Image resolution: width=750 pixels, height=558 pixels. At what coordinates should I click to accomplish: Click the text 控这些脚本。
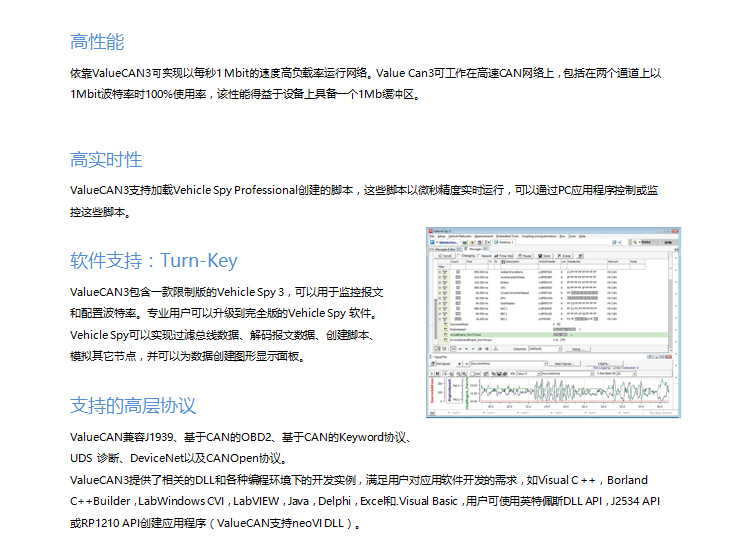pyautogui.click(x=100, y=212)
